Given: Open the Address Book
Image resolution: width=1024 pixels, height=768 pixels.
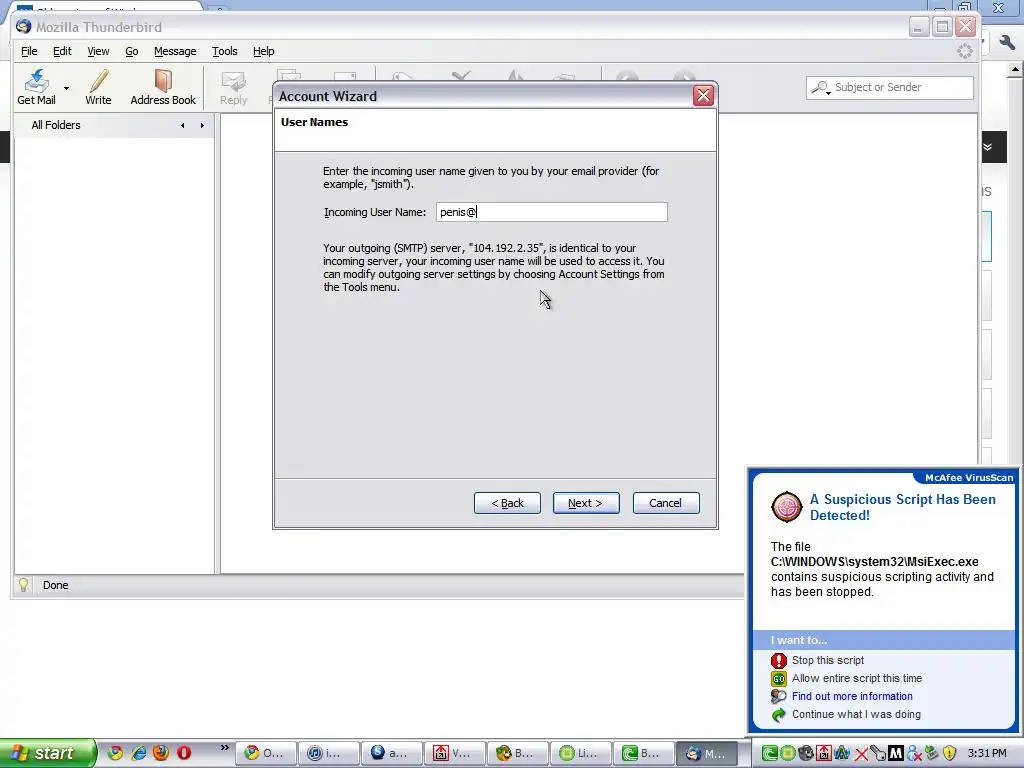Looking at the screenshot, I should click(163, 87).
